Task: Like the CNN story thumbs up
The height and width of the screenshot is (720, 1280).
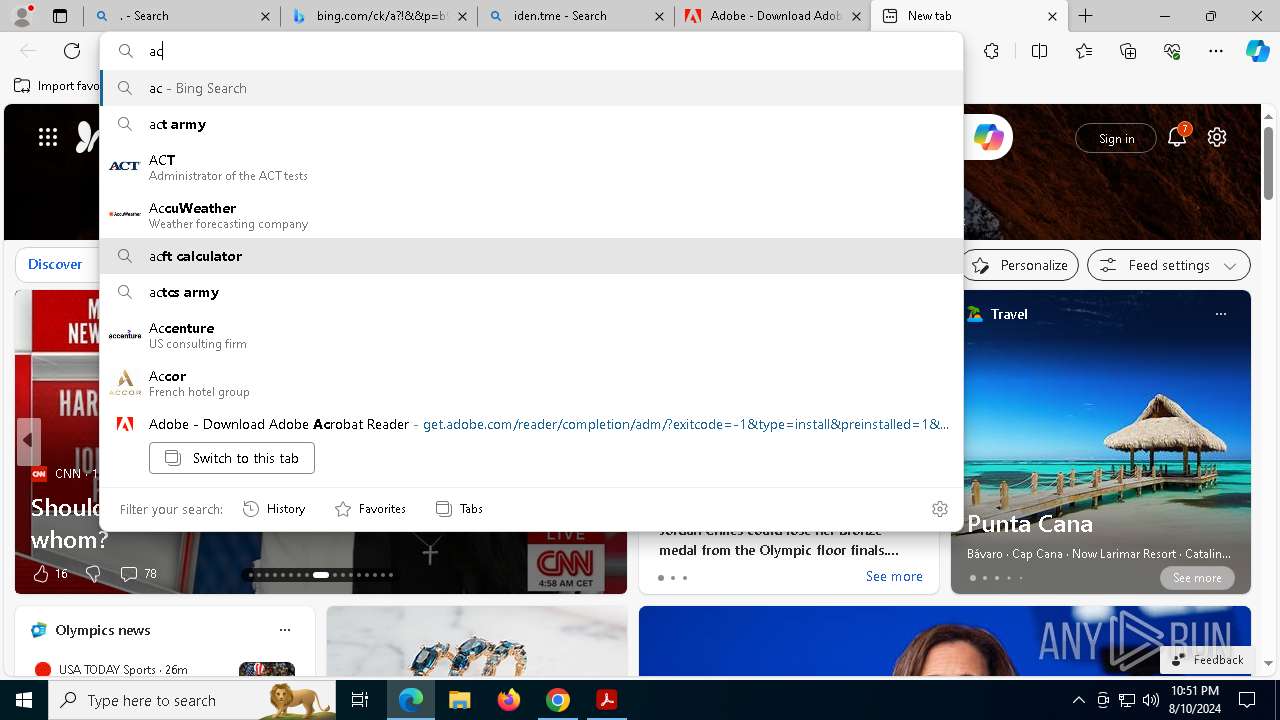Action: tap(41, 574)
